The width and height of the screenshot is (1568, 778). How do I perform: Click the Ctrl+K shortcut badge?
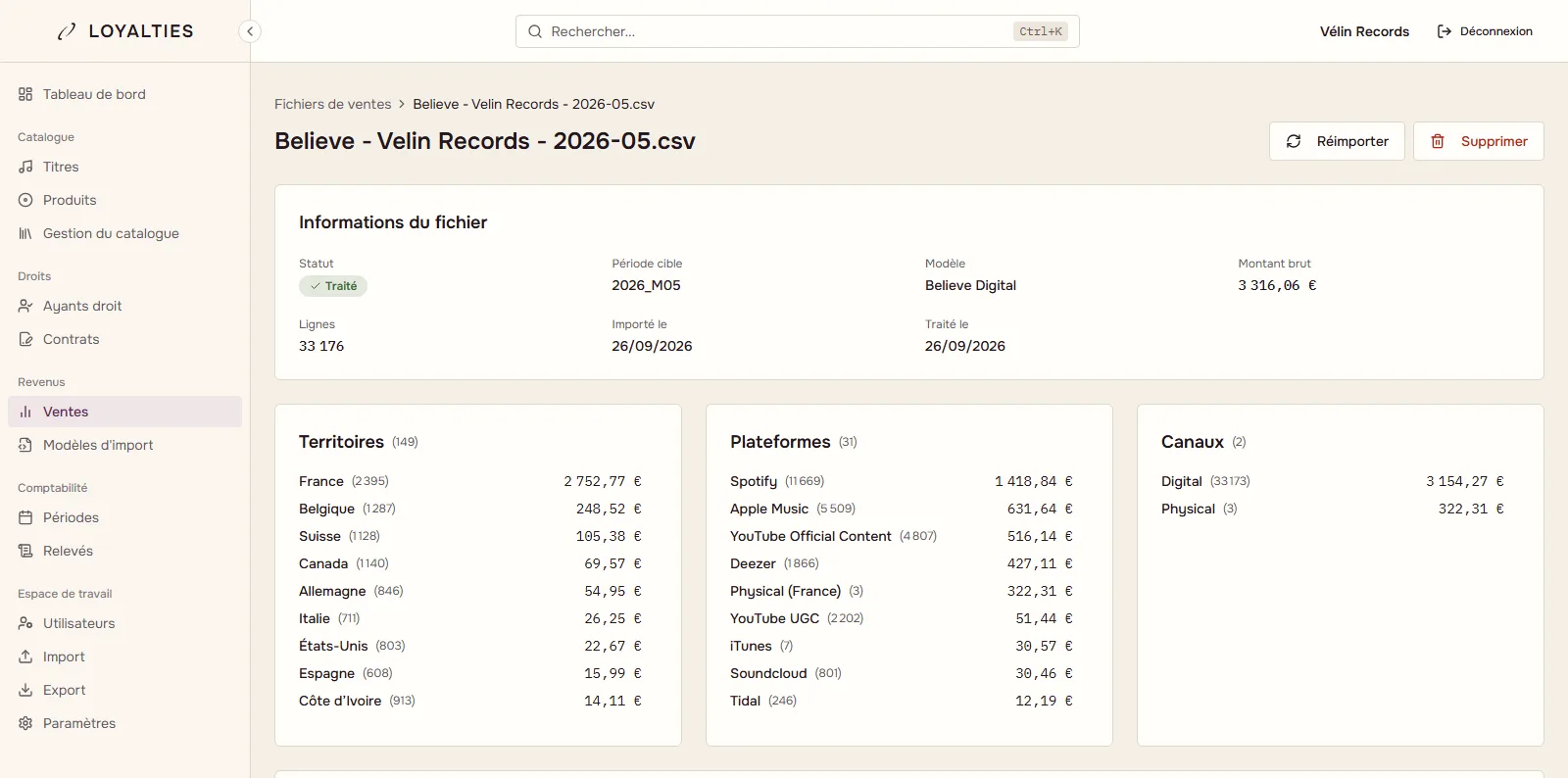click(1041, 31)
